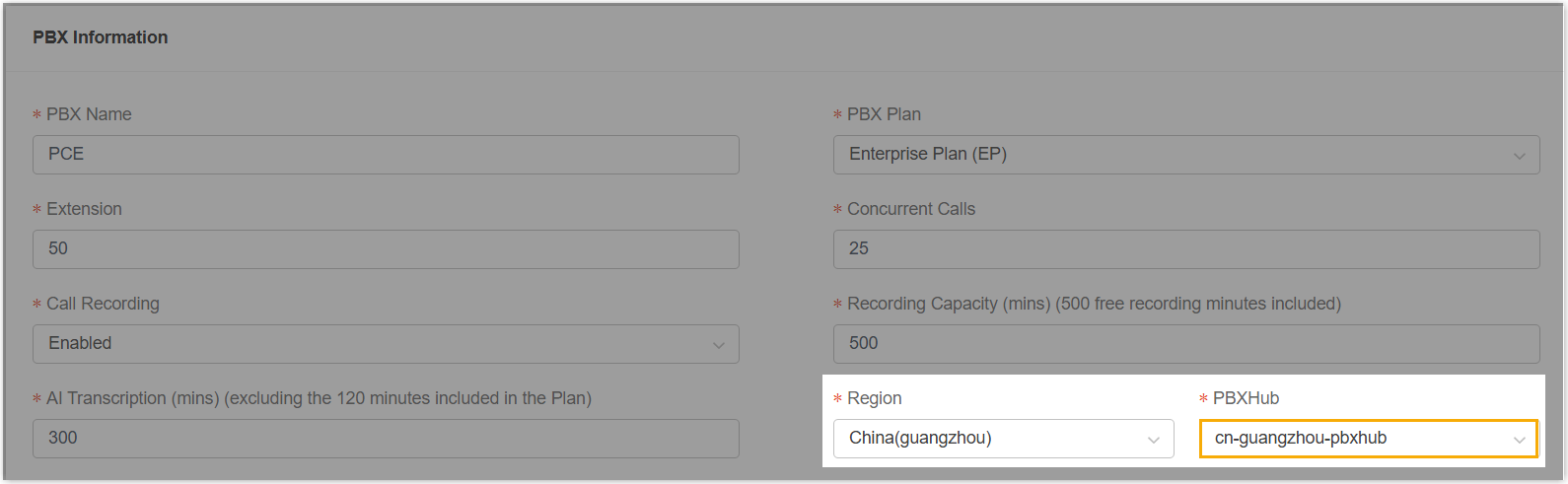Click the AI Transcription minutes field showing 300
The width and height of the screenshot is (1568, 484).
[385, 439]
